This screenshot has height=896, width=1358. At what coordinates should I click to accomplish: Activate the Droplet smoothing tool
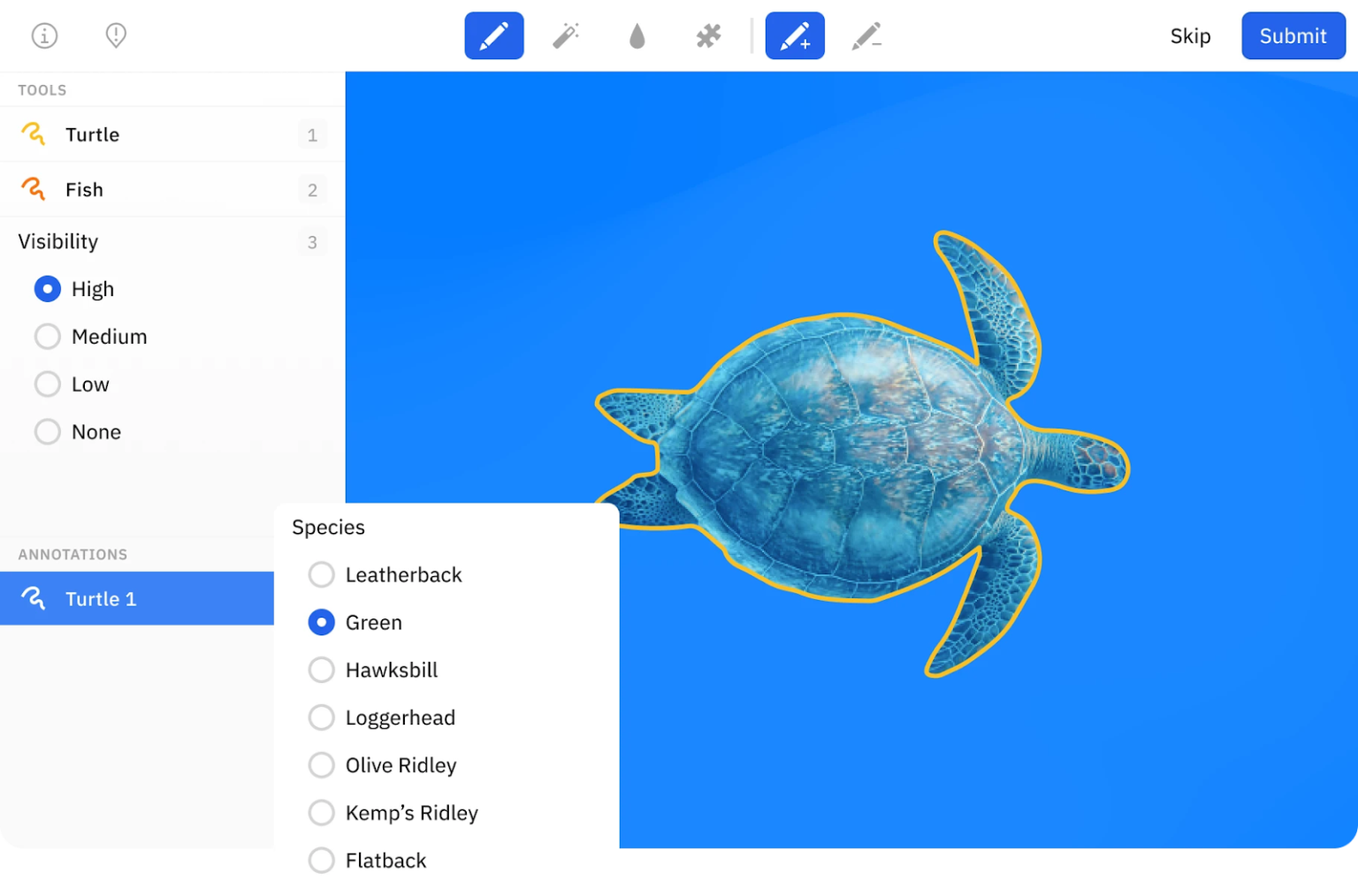pyautogui.click(x=637, y=35)
